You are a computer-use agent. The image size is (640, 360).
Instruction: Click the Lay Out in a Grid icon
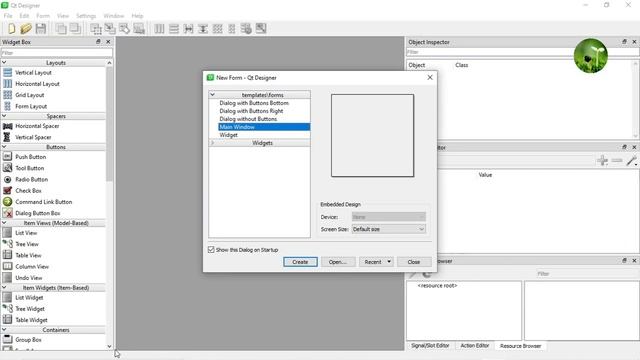[x=218, y=29]
